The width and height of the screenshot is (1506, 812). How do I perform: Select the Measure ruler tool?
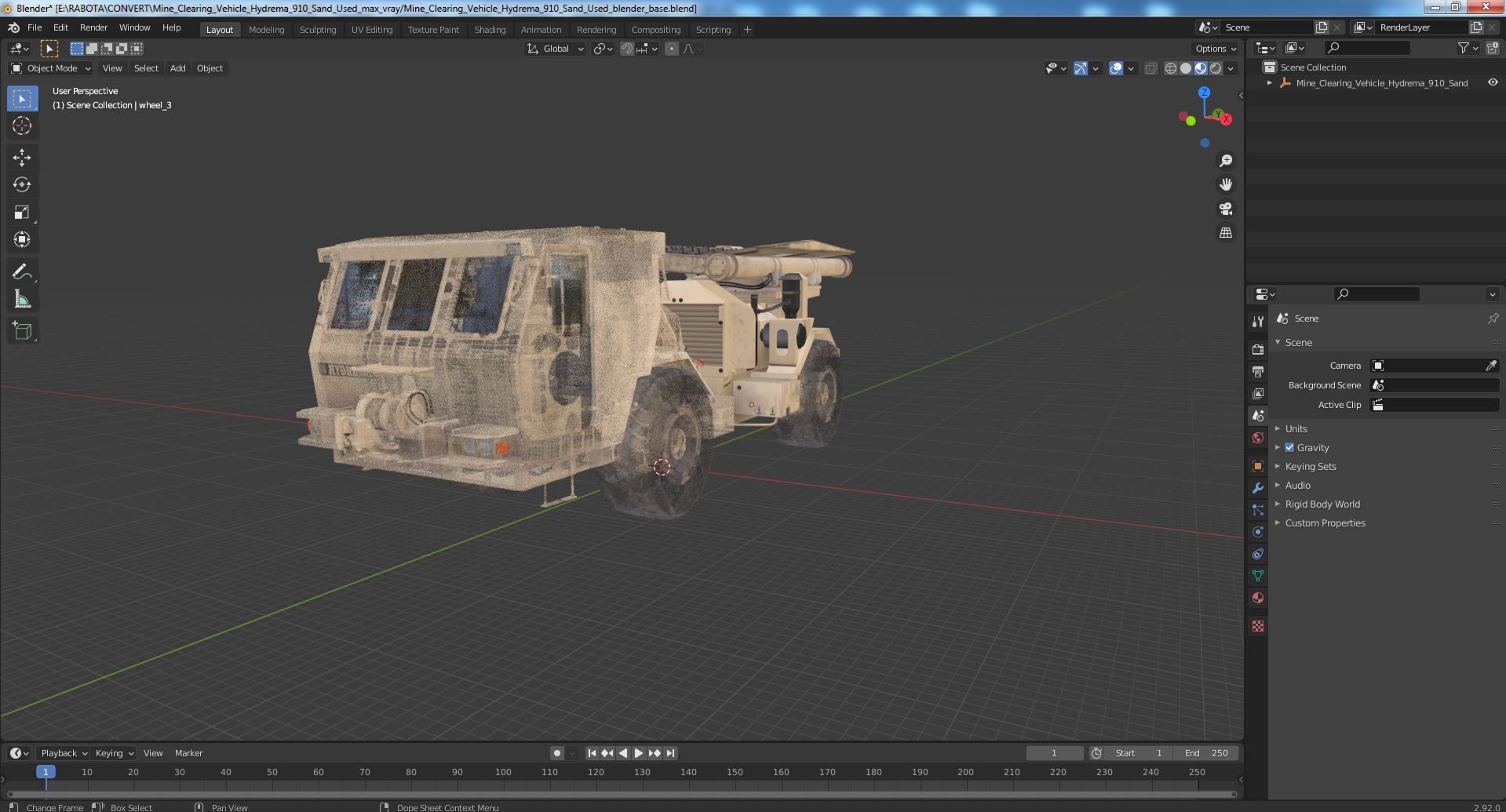(22, 299)
